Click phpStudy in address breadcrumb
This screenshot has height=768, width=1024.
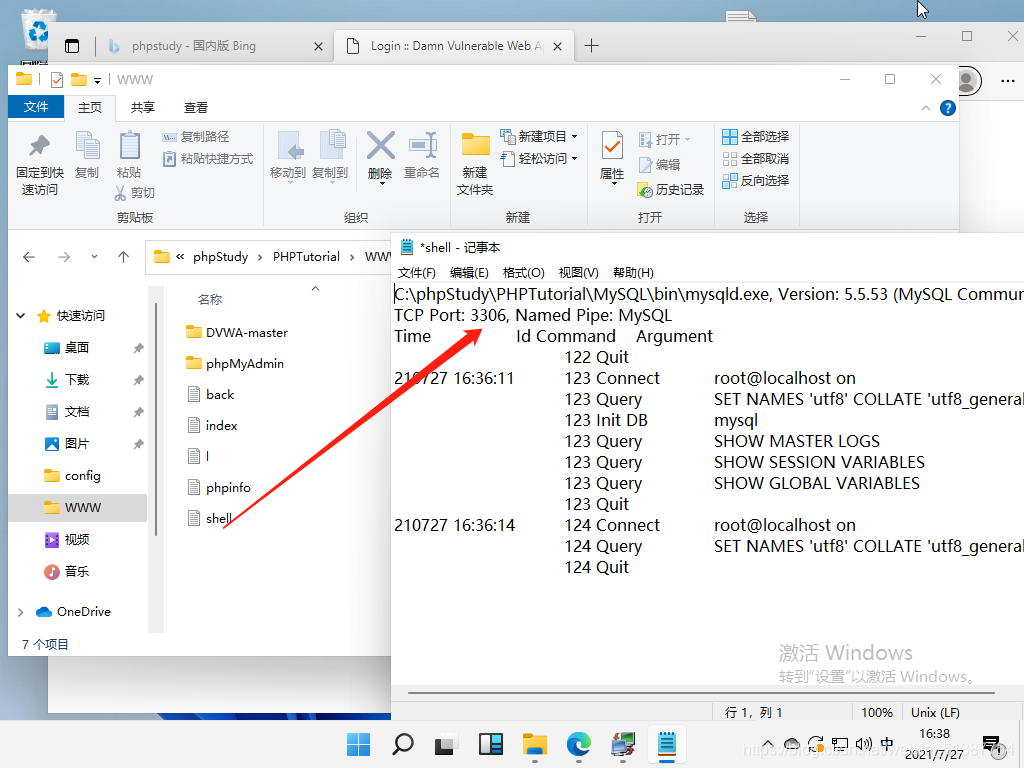(220, 257)
